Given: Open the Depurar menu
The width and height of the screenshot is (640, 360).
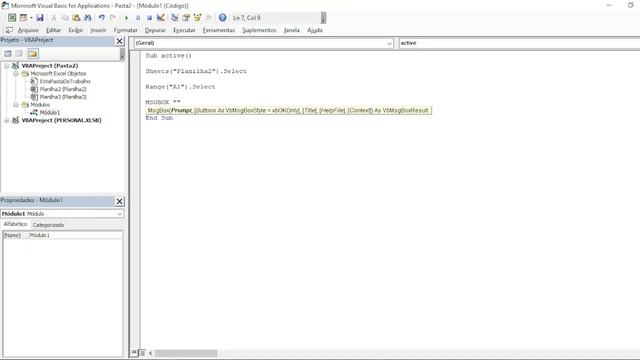Looking at the screenshot, I should pos(155,30).
